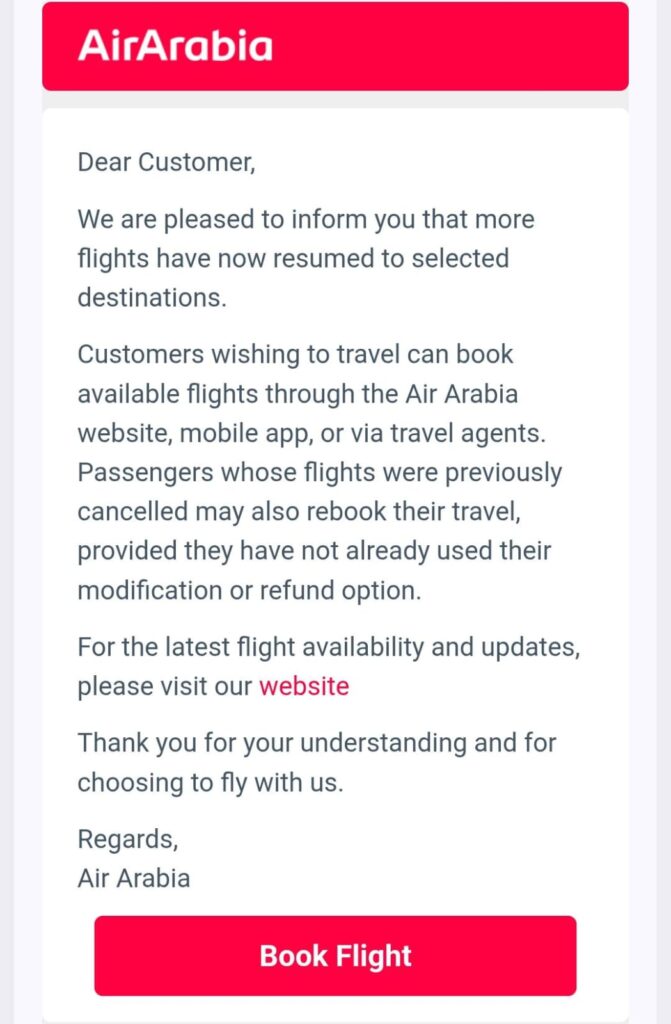Screen dimensions: 671x1024
Task: Click the 'Customers wishing to travel' line
Action: point(295,354)
